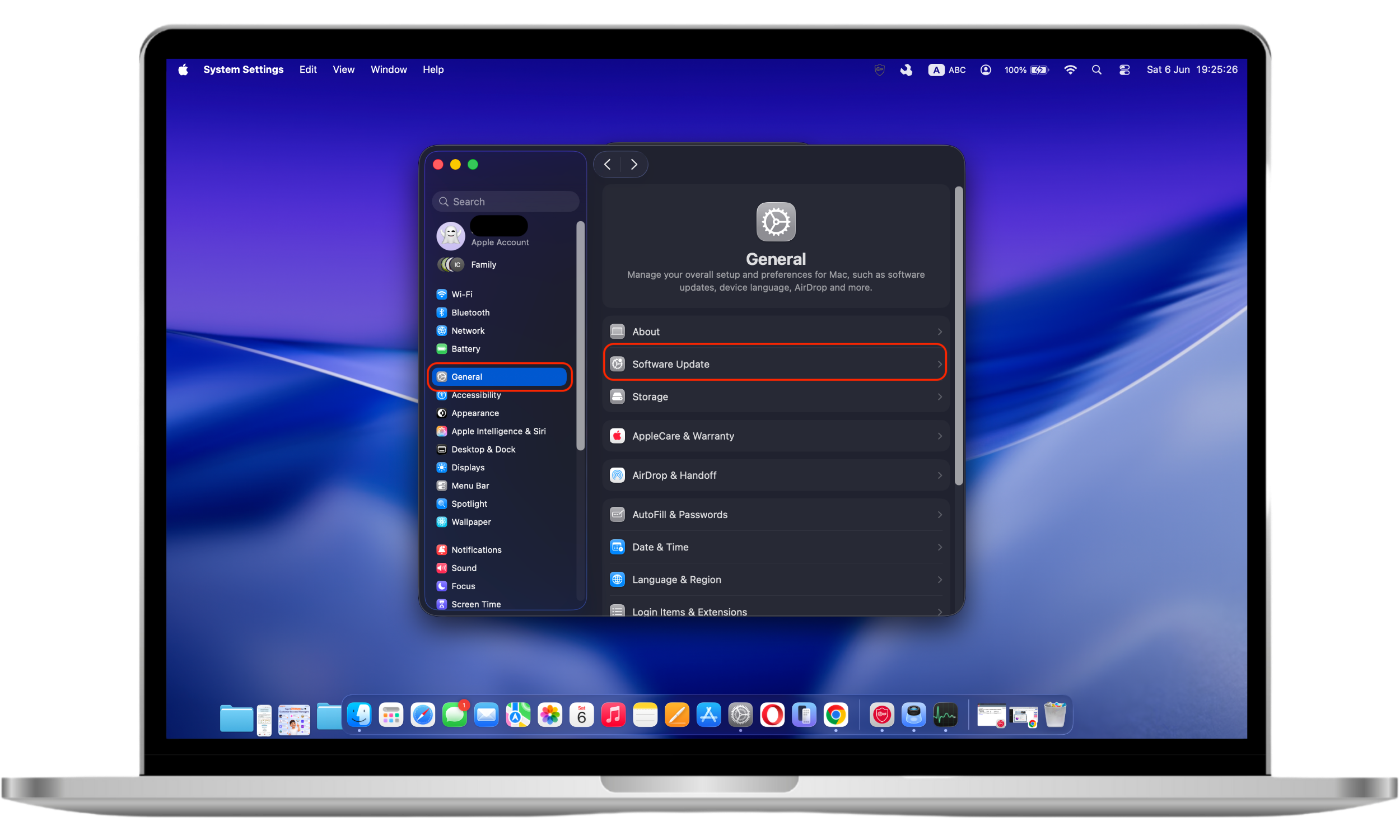Open the System Settings menu
Screen dimensions: 1400x840
coord(244,69)
